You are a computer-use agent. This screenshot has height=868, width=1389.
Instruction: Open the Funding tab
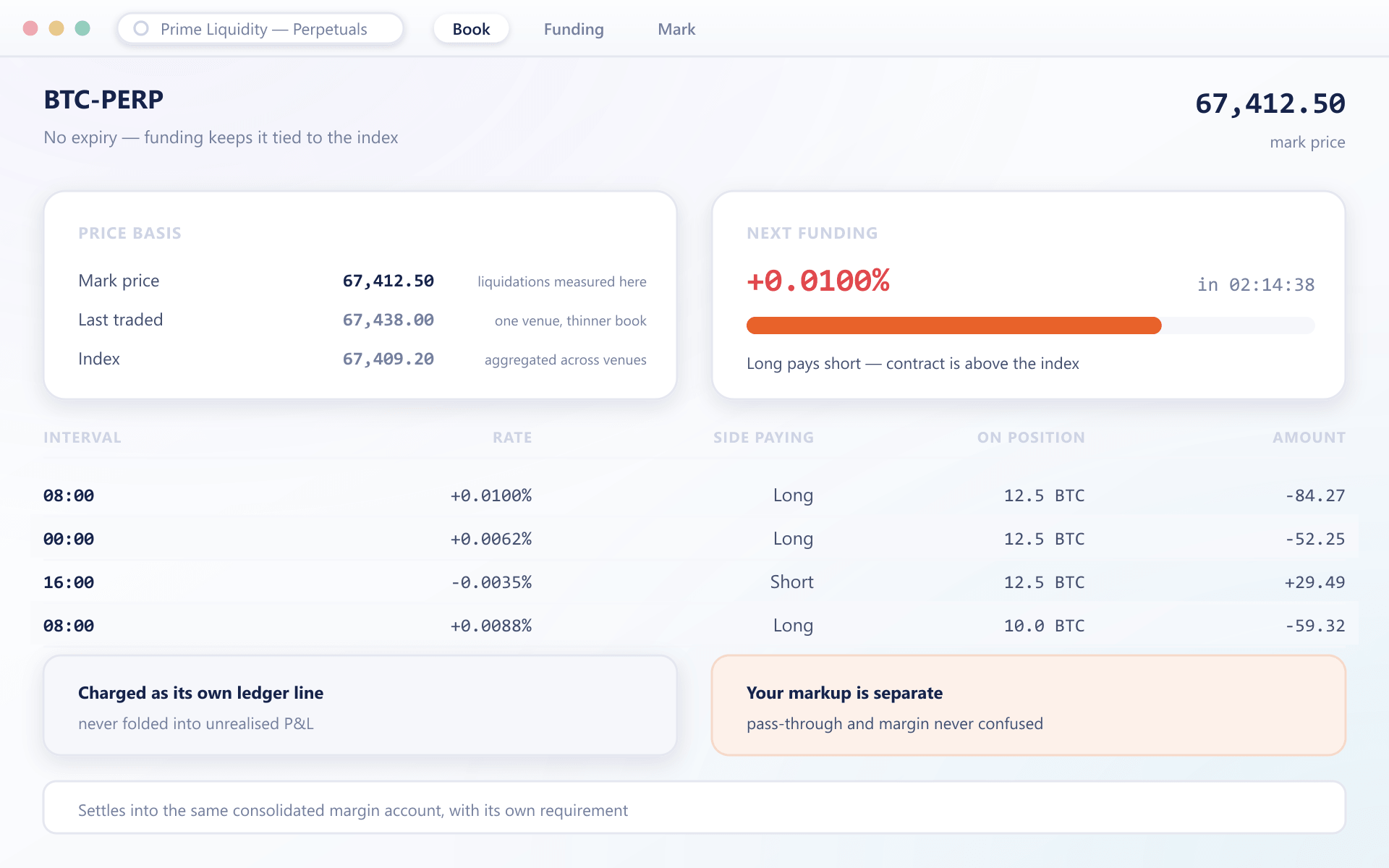pos(574,29)
